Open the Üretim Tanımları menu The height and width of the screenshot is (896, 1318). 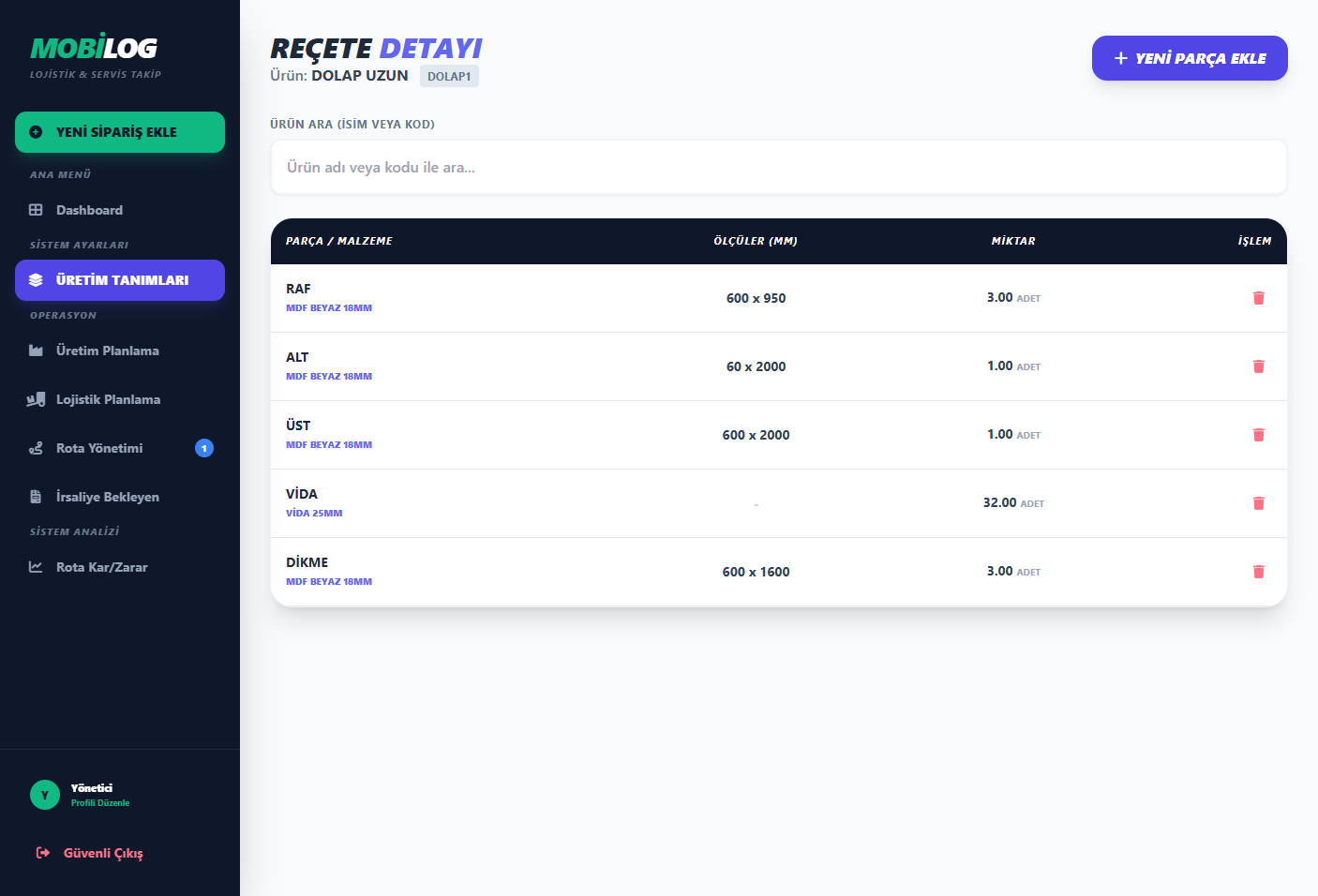coord(120,280)
